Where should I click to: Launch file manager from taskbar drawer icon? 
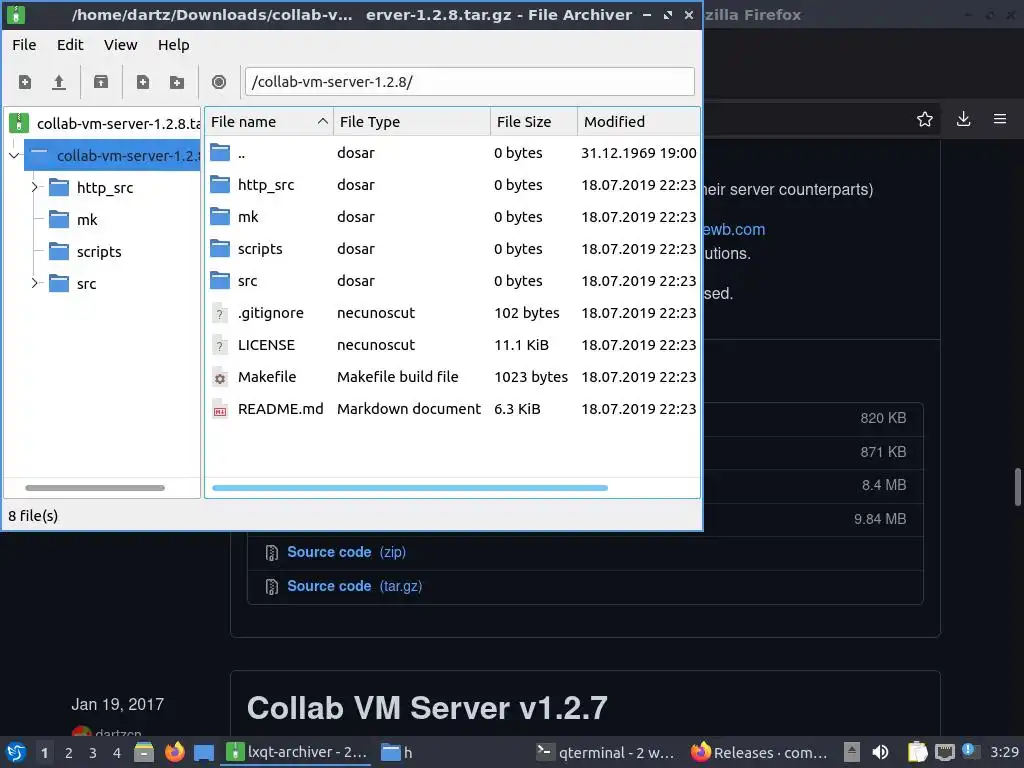click(x=144, y=752)
